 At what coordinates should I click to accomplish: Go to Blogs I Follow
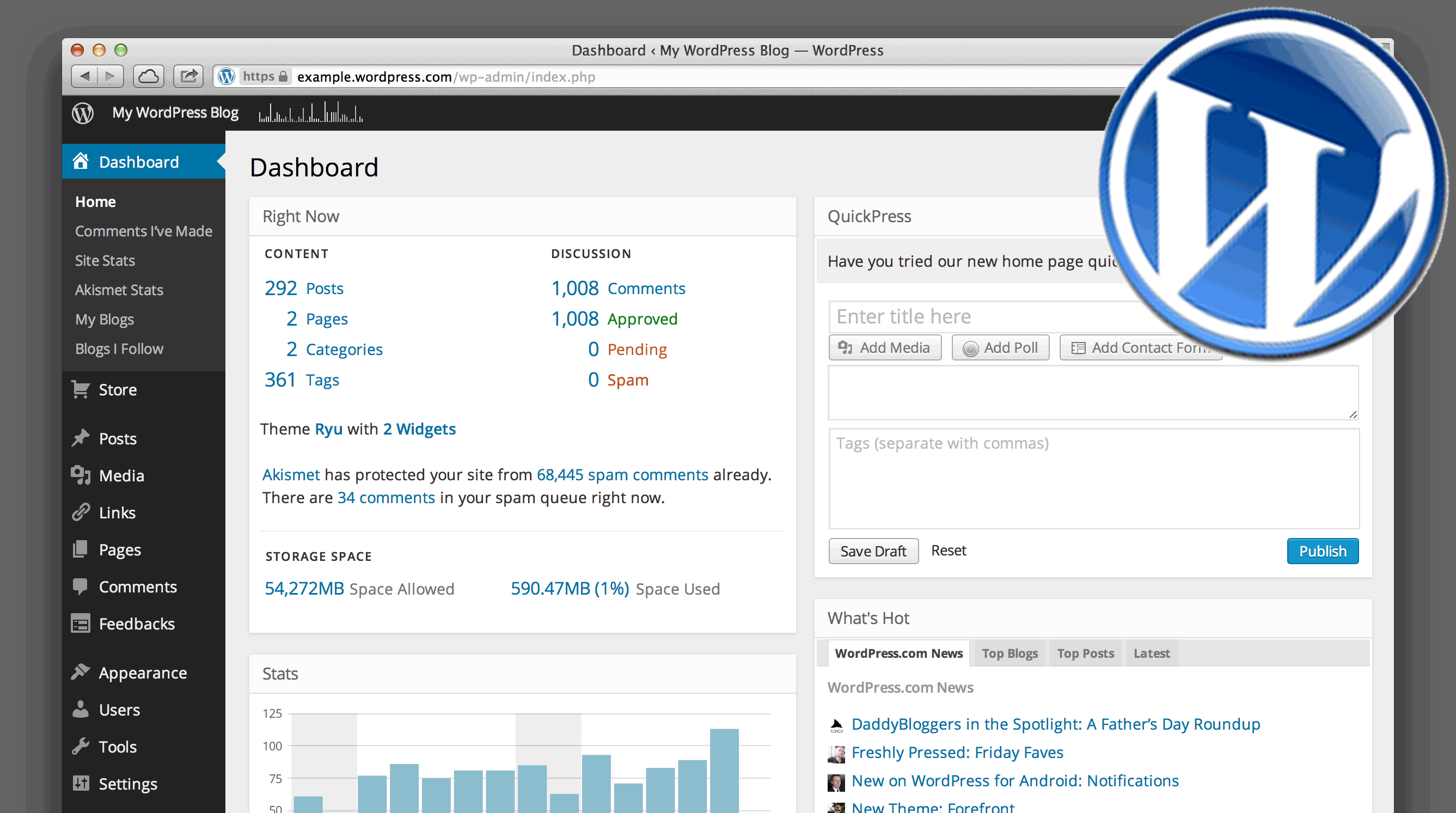pos(119,349)
